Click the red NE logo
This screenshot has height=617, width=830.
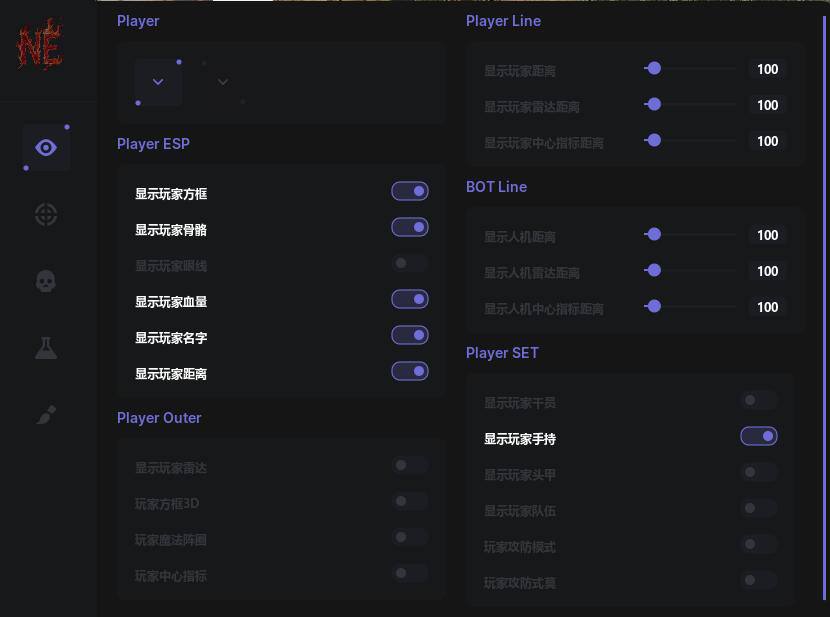(x=40, y=46)
